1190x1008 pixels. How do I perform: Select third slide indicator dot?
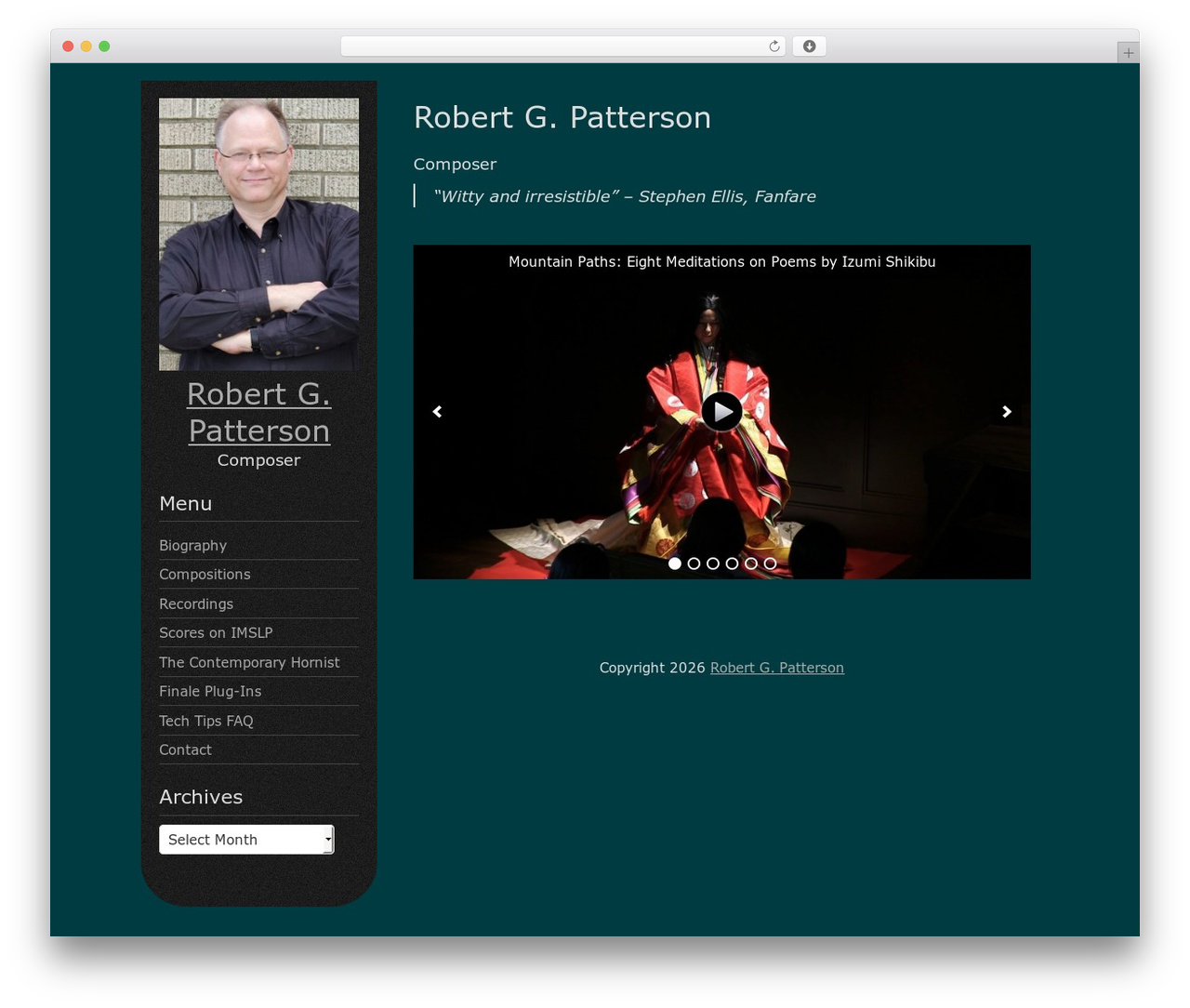713,564
